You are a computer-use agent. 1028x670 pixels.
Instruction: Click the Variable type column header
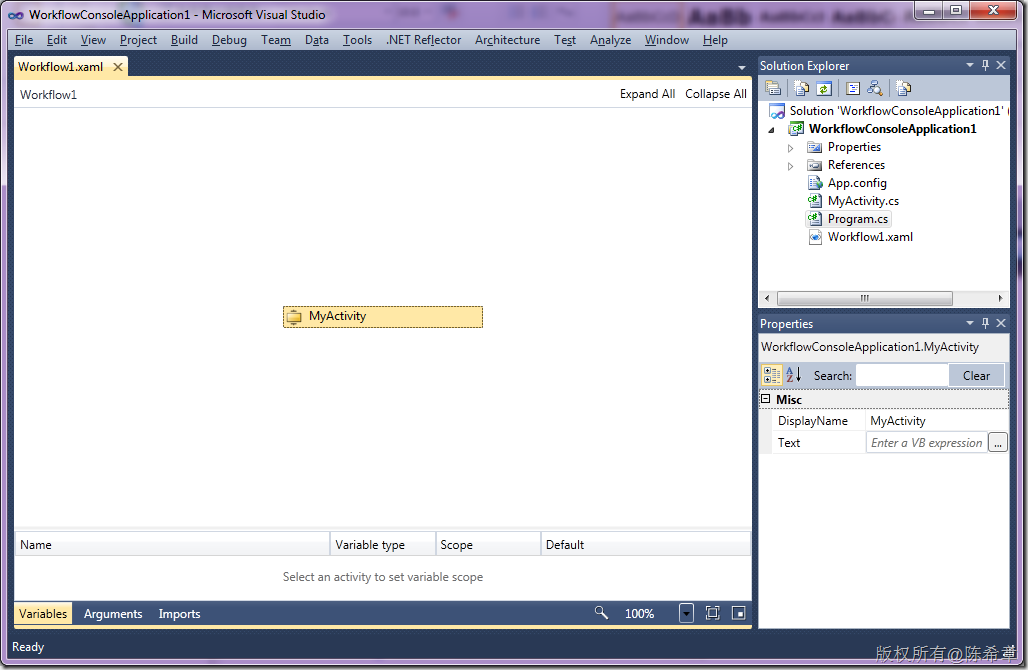point(383,544)
